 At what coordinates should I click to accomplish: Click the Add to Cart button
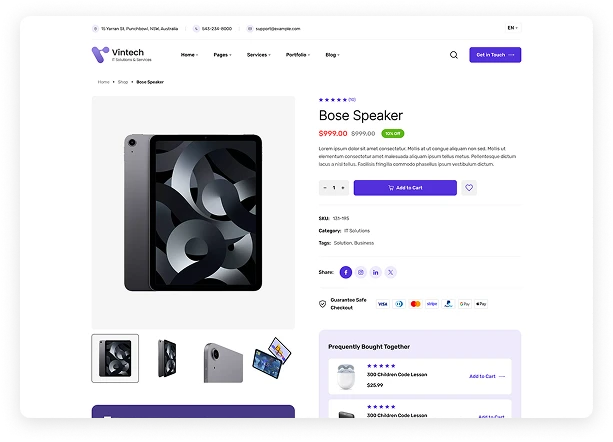coord(405,188)
